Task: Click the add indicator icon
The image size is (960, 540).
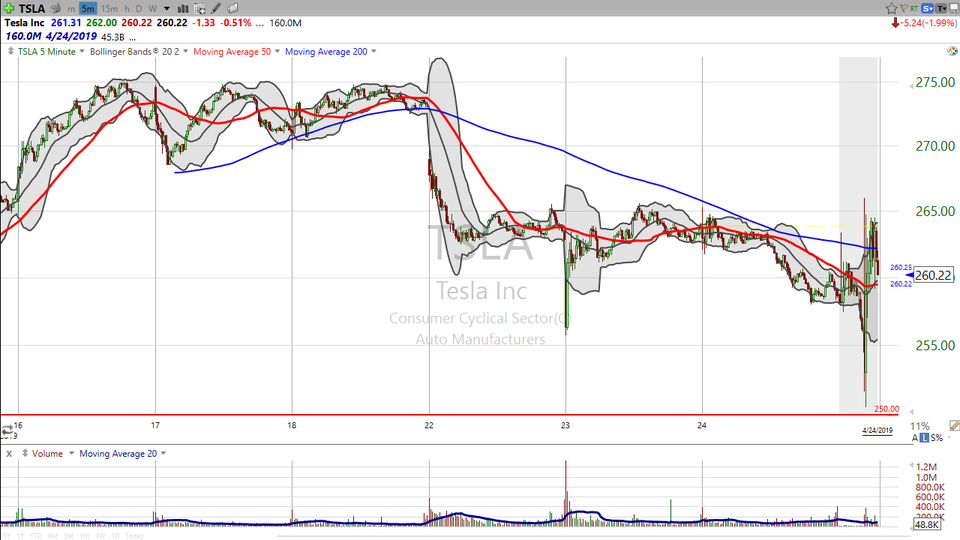Action: pyautogui.click(x=200, y=9)
